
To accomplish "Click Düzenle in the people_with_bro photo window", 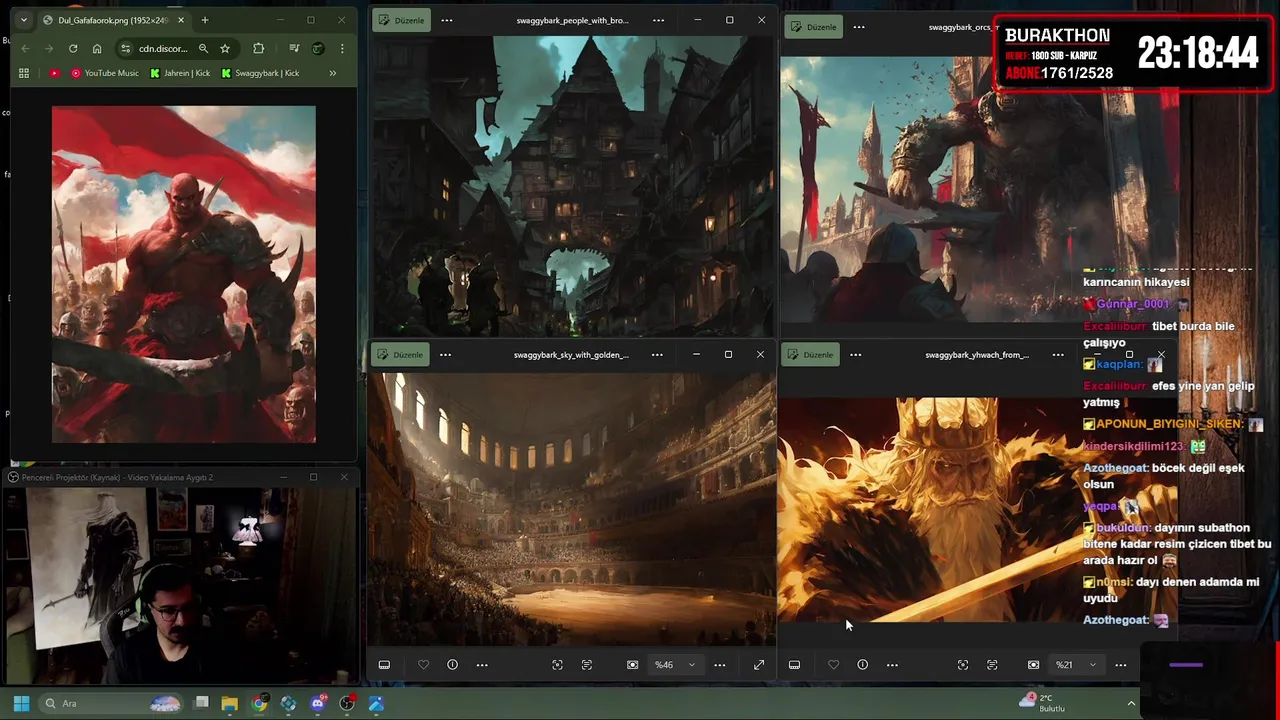I will [x=402, y=20].
